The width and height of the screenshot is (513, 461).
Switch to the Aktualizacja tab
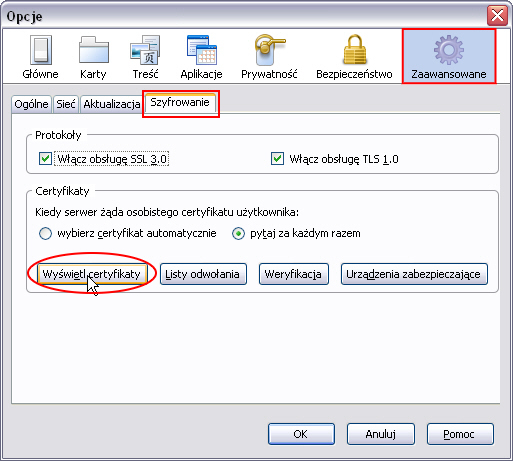point(112,104)
